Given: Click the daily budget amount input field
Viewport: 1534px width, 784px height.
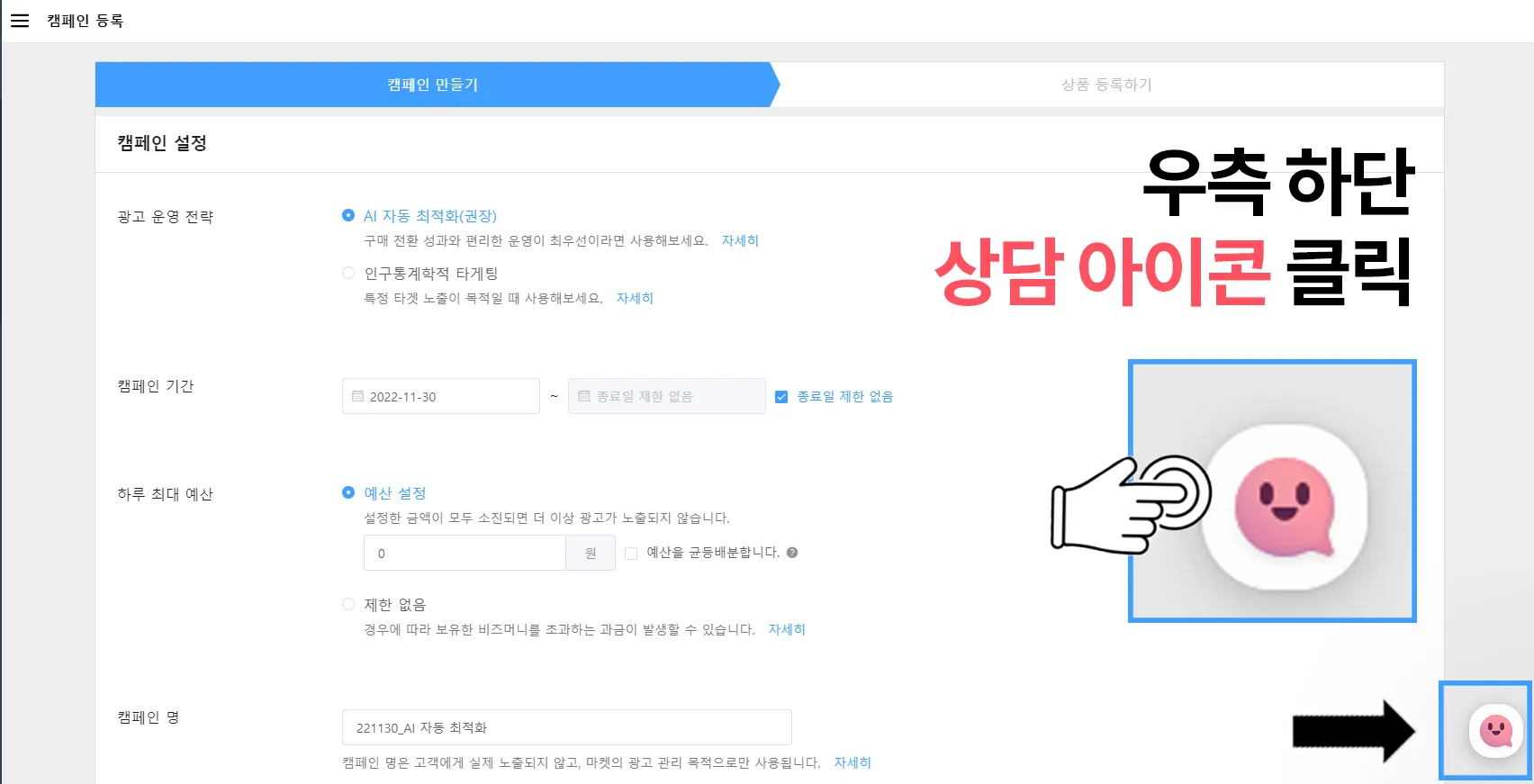Looking at the screenshot, I should point(465,553).
